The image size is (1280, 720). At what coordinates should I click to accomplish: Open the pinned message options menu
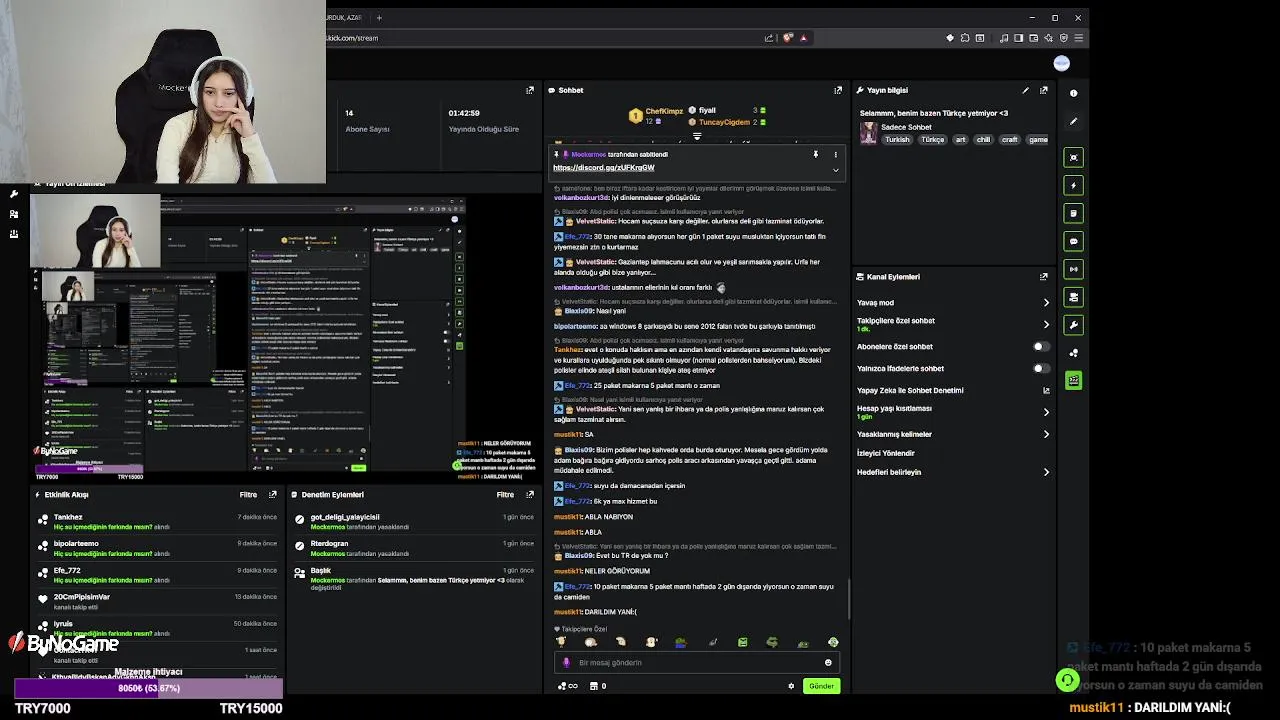(835, 155)
